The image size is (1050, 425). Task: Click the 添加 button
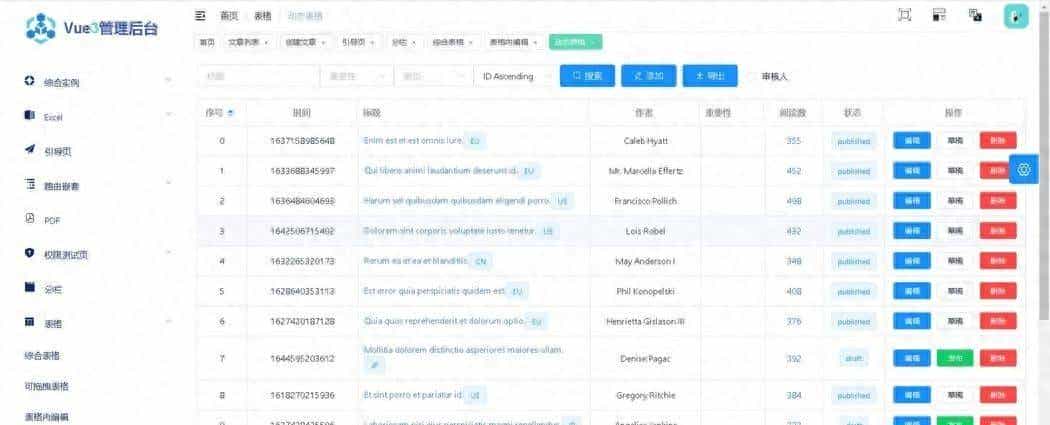[649, 76]
